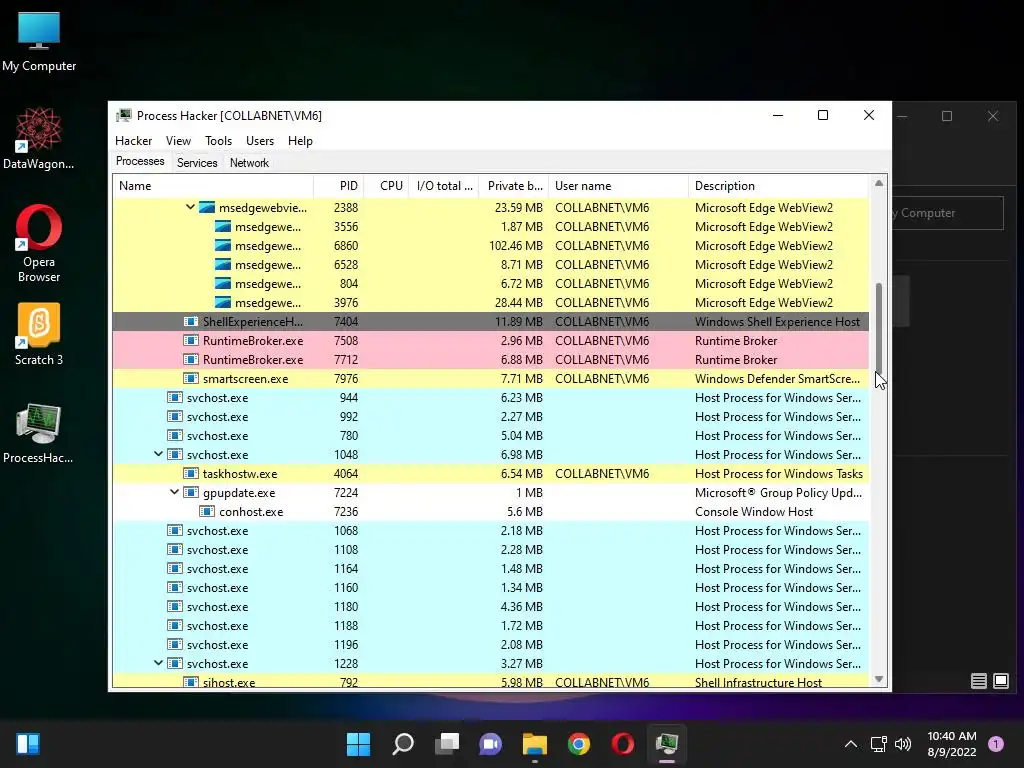1024x768 pixels.
Task: Open the ProcessHacker desktop shortcut
Action: coord(38,433)
